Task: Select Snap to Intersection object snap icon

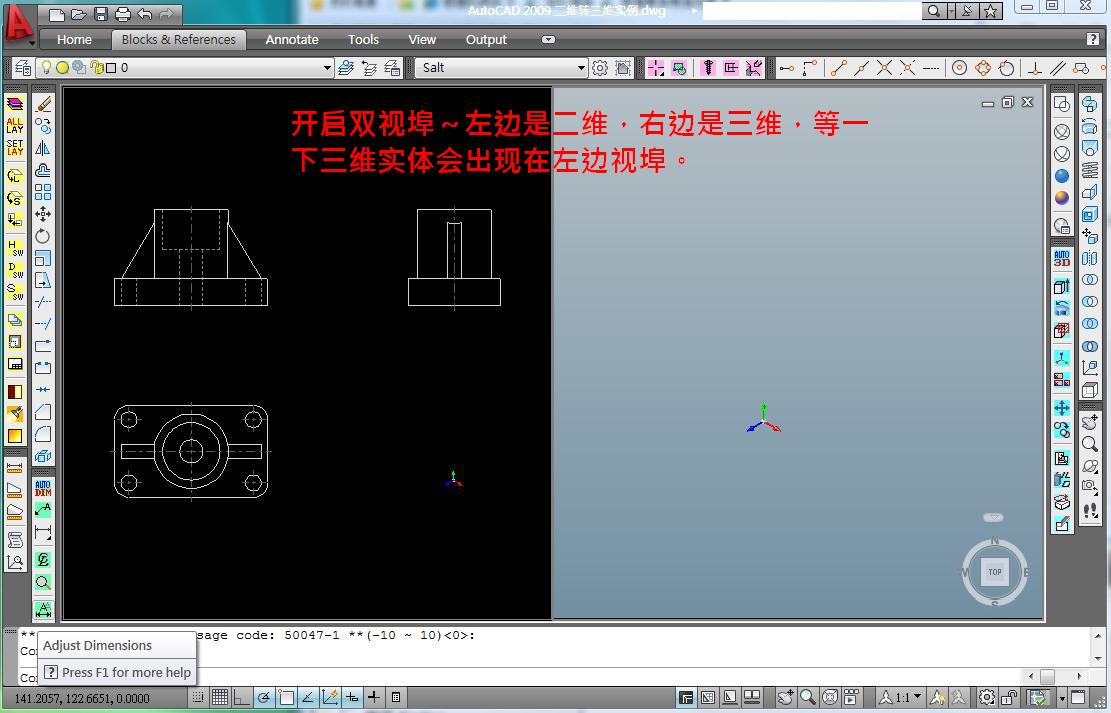Action: (884, 68)
